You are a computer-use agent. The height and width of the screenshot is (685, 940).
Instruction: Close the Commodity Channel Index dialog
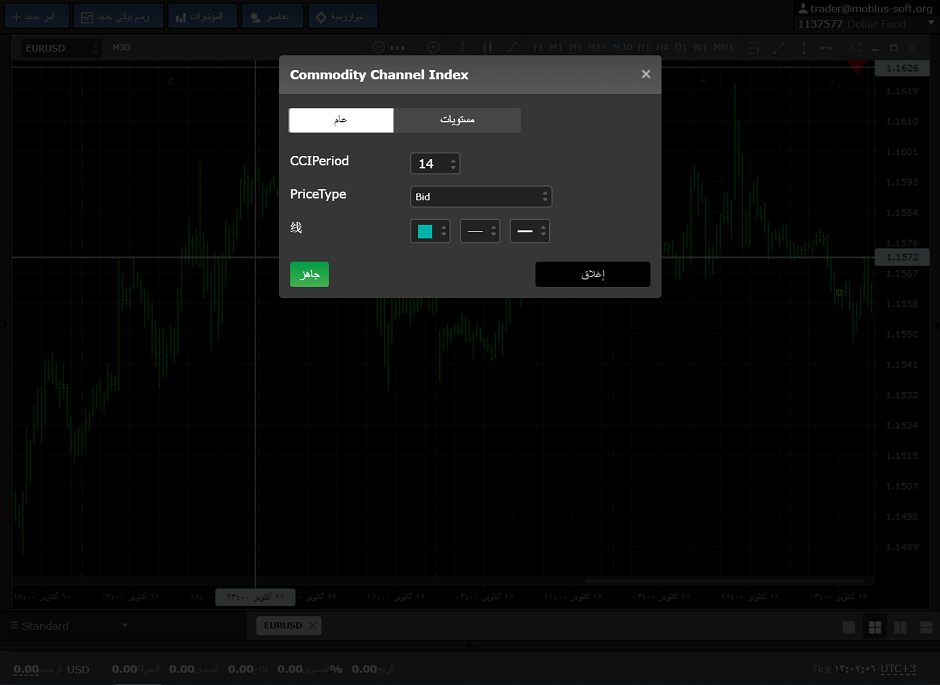point(646,74)
